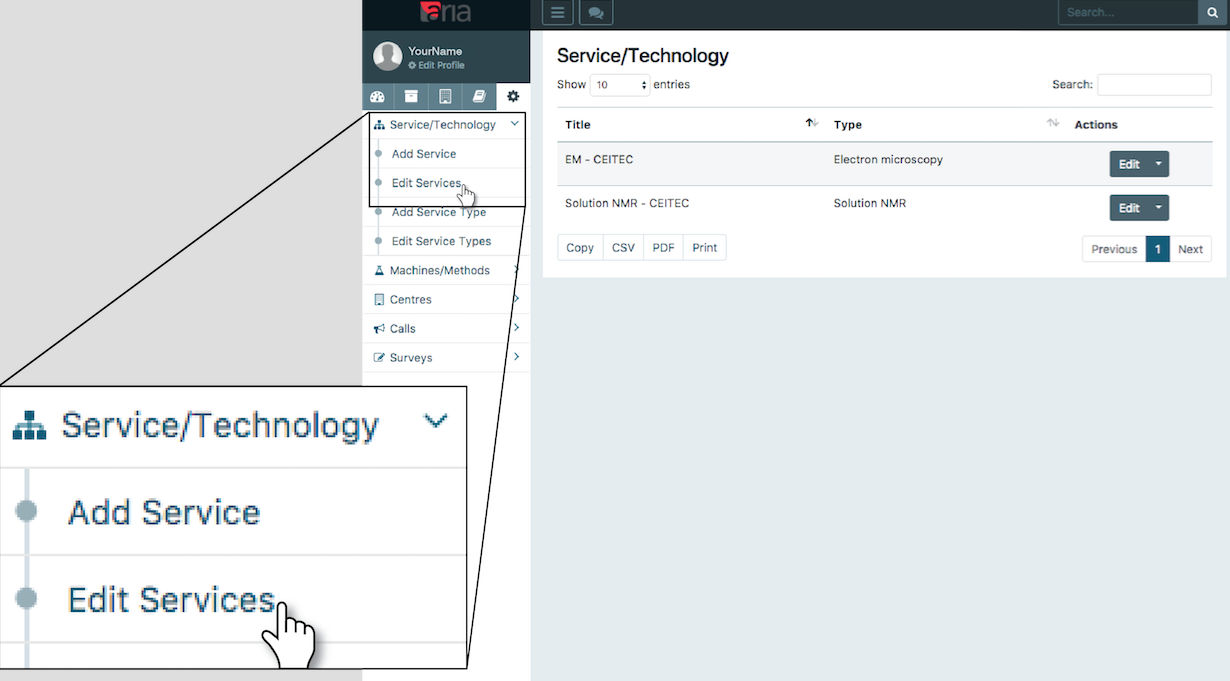
Task: Toggle the hamburger menu button
Action: [558, 13]
